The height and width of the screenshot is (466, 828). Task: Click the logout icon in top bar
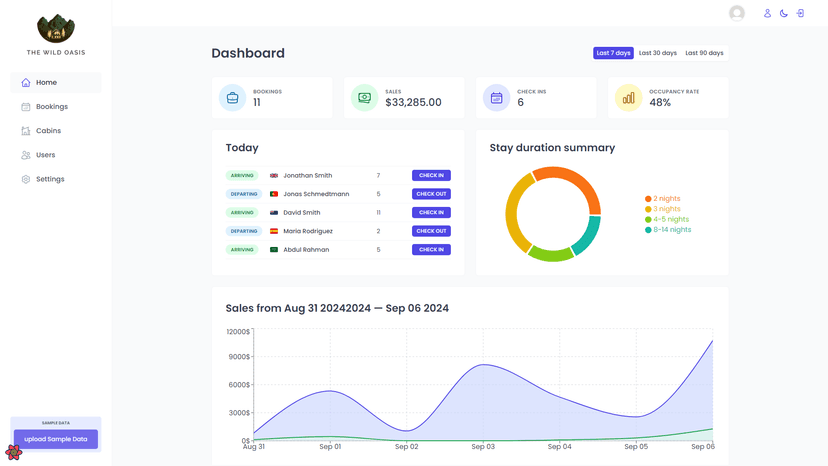(x=800, y=14)
